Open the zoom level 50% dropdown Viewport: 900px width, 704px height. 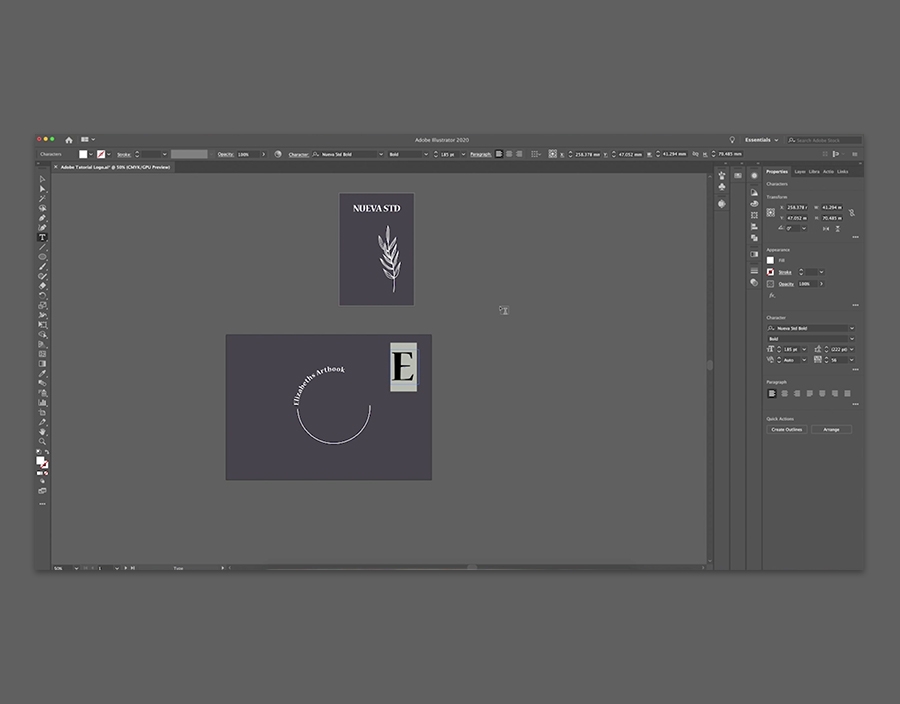point(76,568)
